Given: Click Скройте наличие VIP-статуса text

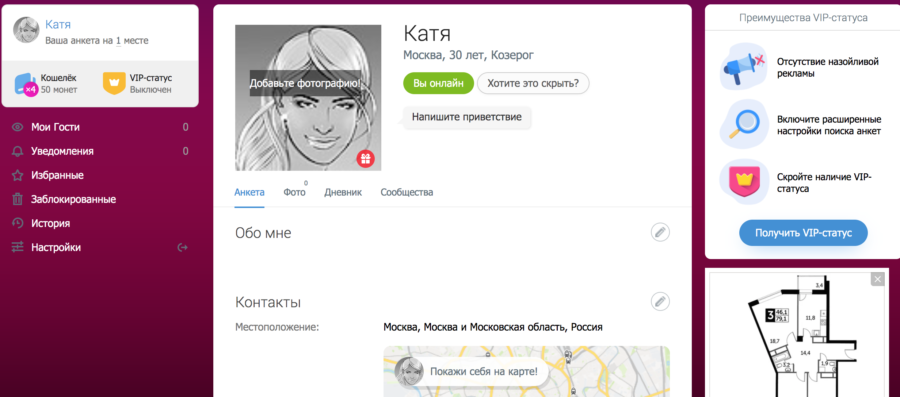Looking at the screenshot, I should pos(824,183).
